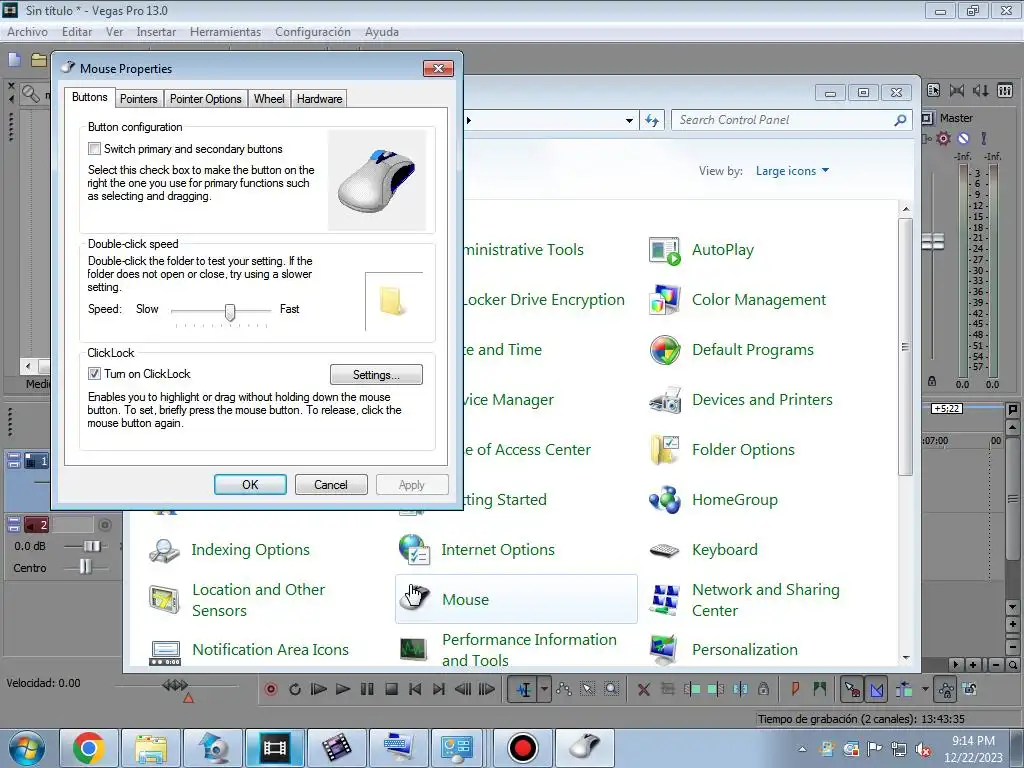This screenshot has height=768, width=1024.
Task: Open the Wheel tab
Action: [269, 99]
